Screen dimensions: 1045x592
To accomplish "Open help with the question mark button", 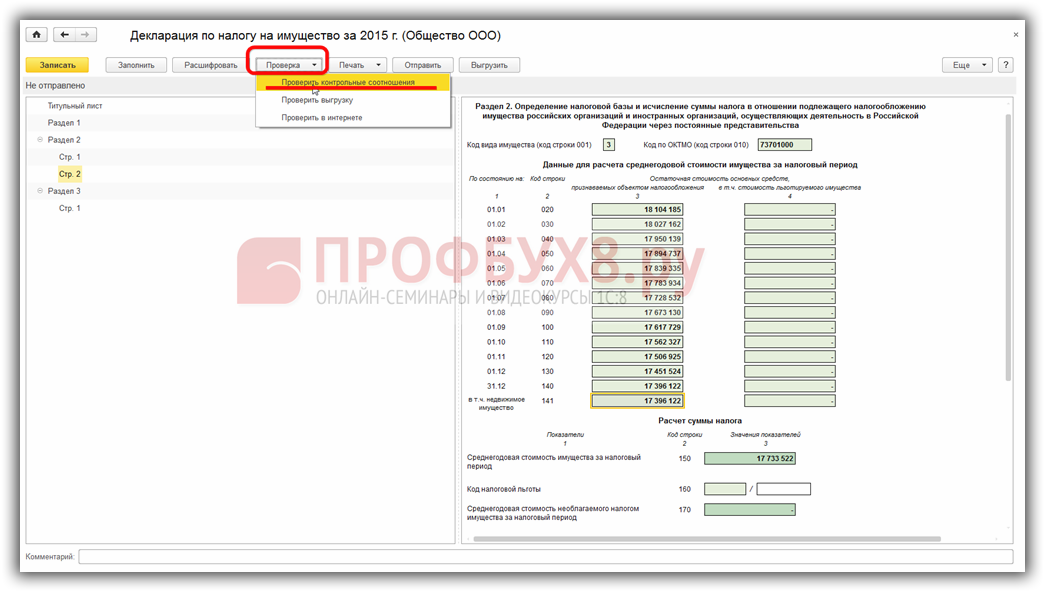I will pos(1005,65).
